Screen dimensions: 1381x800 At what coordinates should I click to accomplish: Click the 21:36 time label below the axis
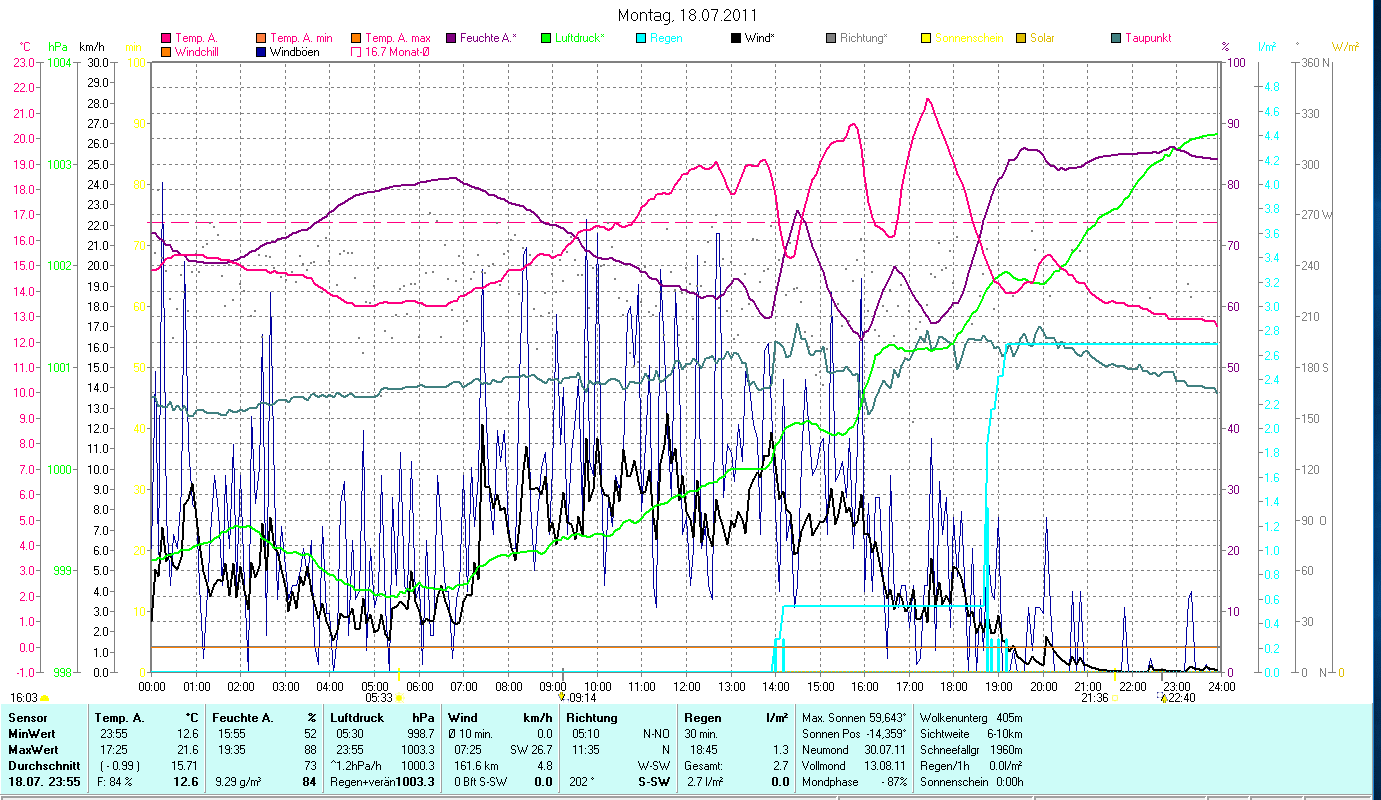(1095, 698)
